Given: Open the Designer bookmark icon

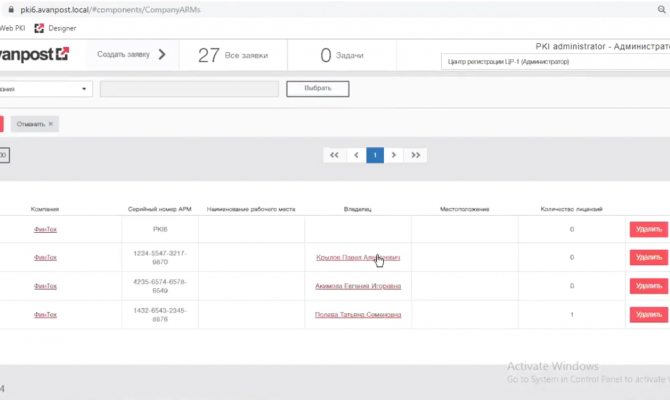Looking at the screenshot, I should [39, 28].
